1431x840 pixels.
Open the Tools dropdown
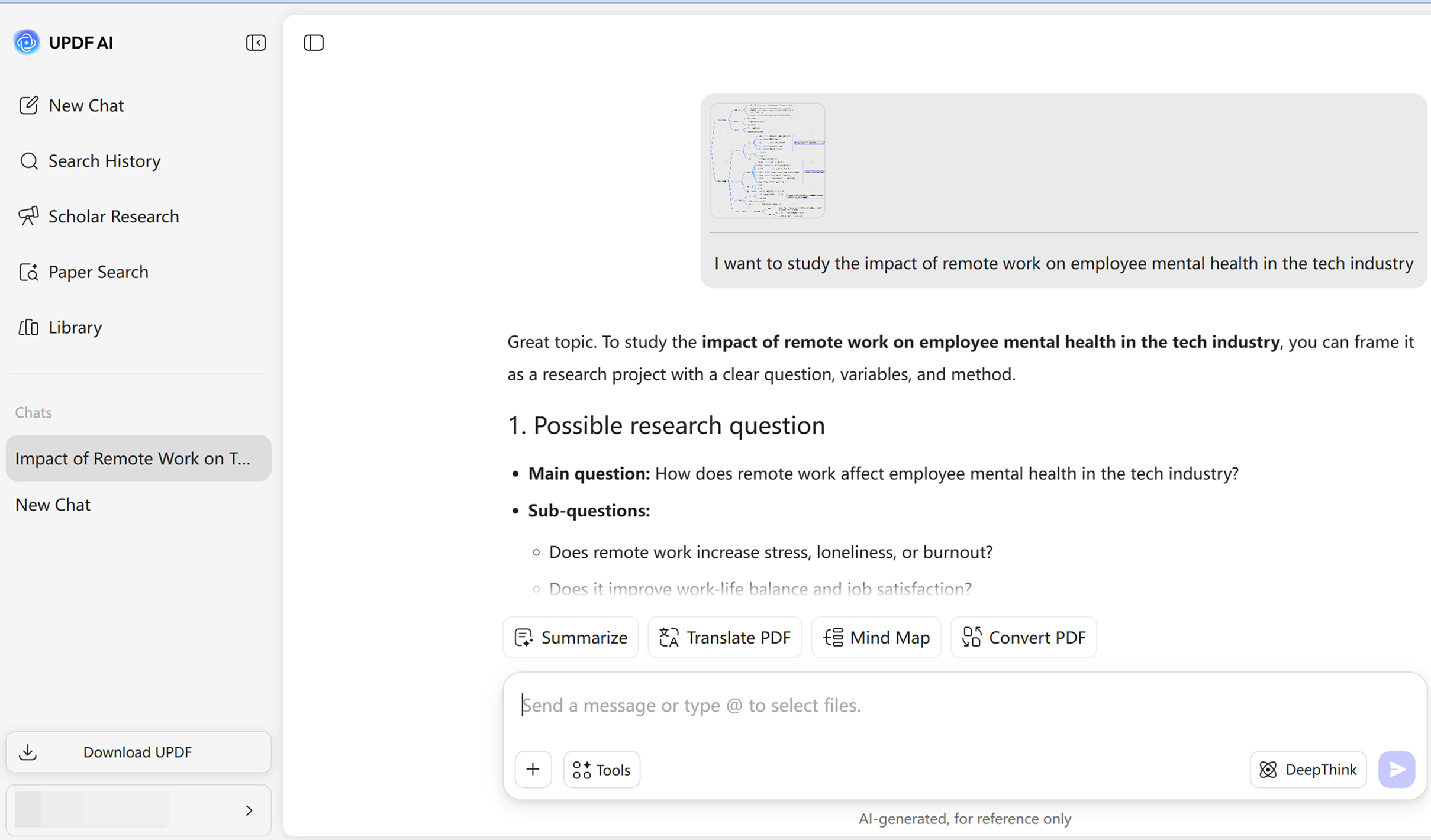coord(601,770)
